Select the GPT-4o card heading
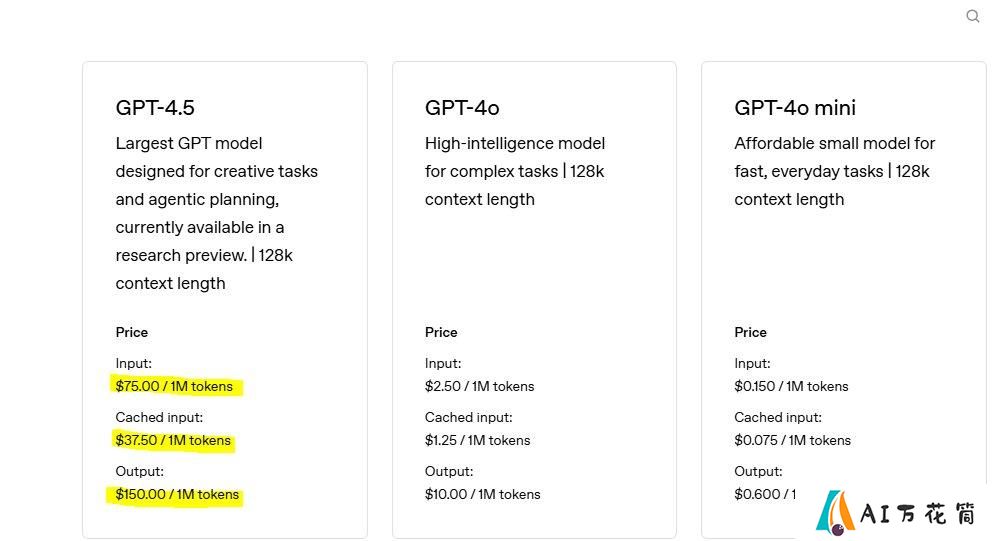This screenshot has height=541, width=995. (462, 108)
